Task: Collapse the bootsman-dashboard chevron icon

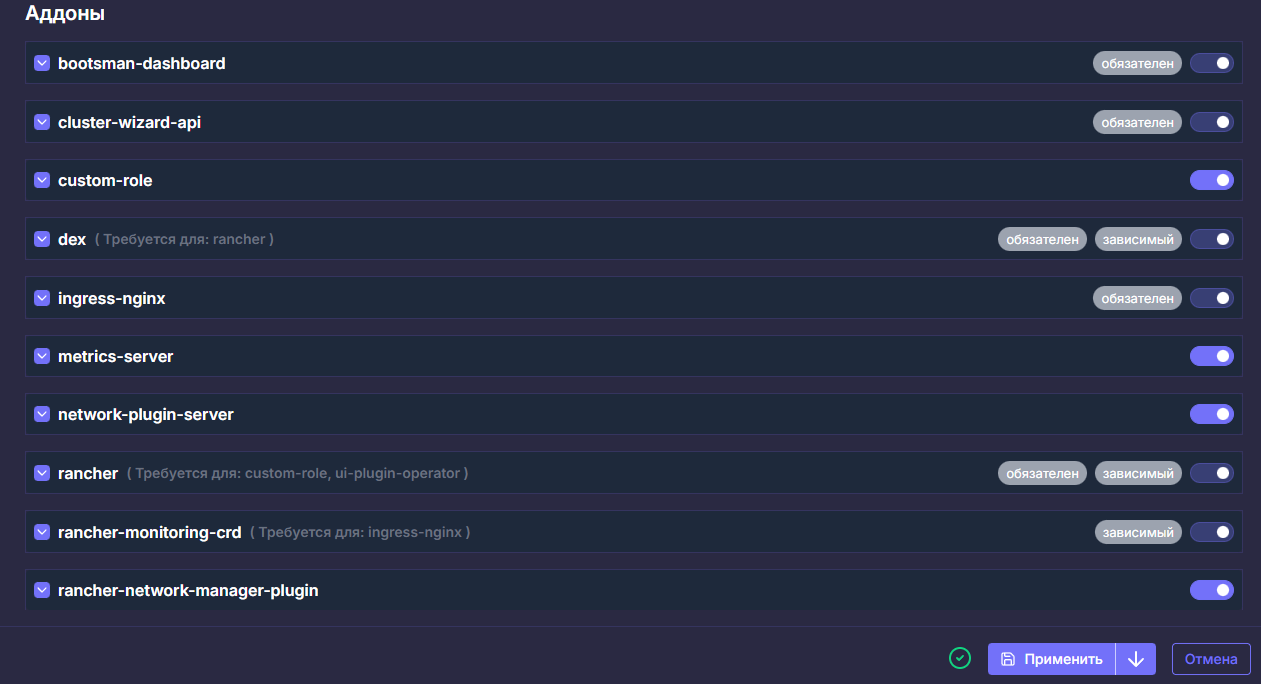Action: [42, 63]
